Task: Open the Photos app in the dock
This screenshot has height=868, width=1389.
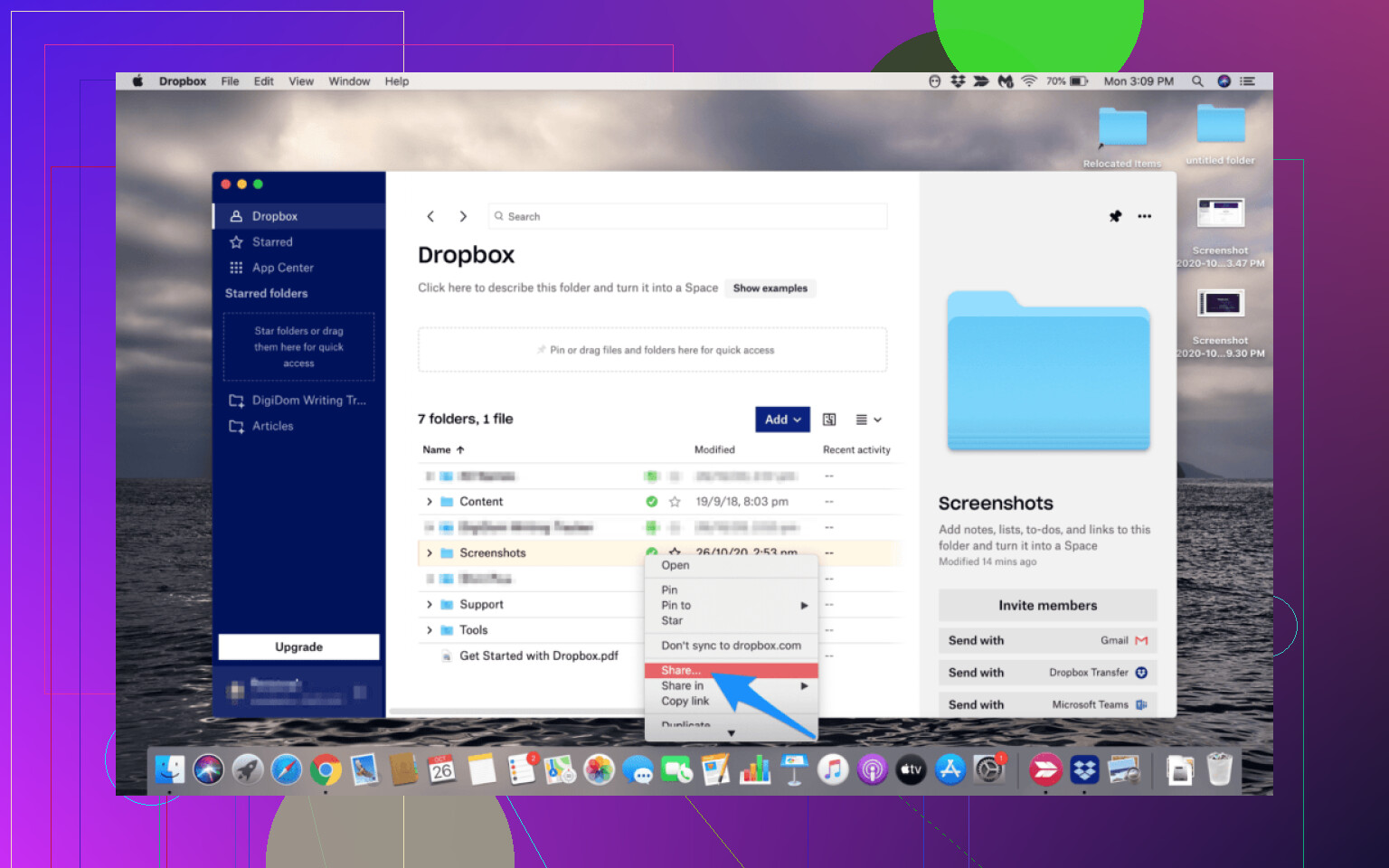Action: (599, 769)
